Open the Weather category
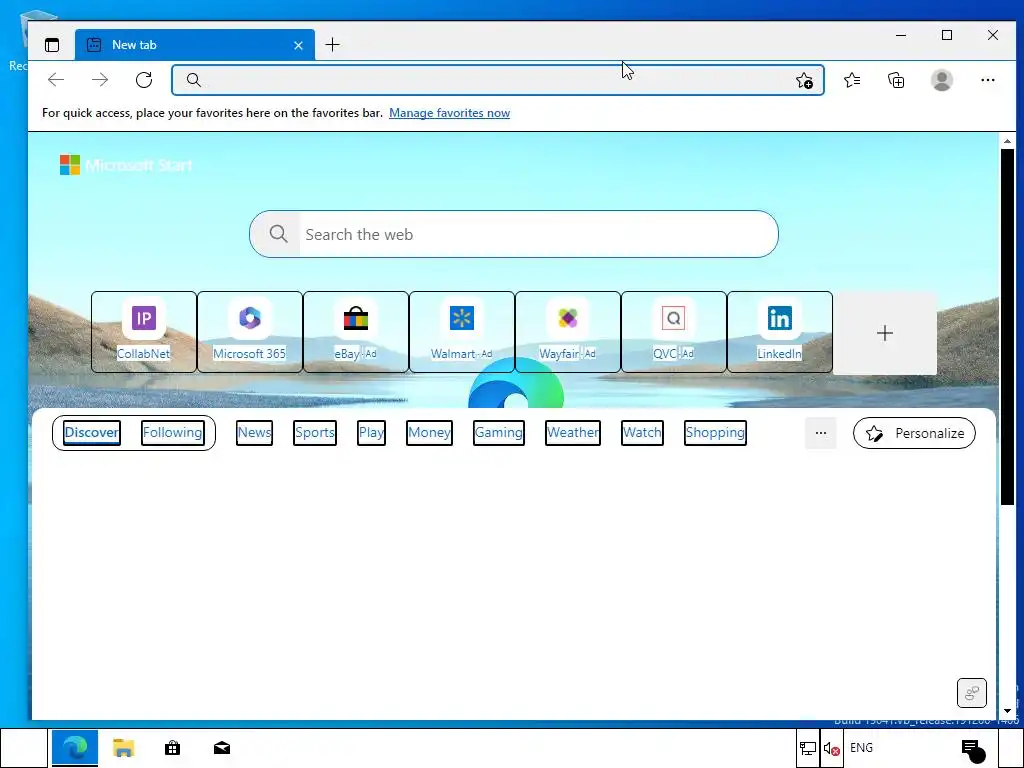1024x768 pixels. (x=573, y=433)
